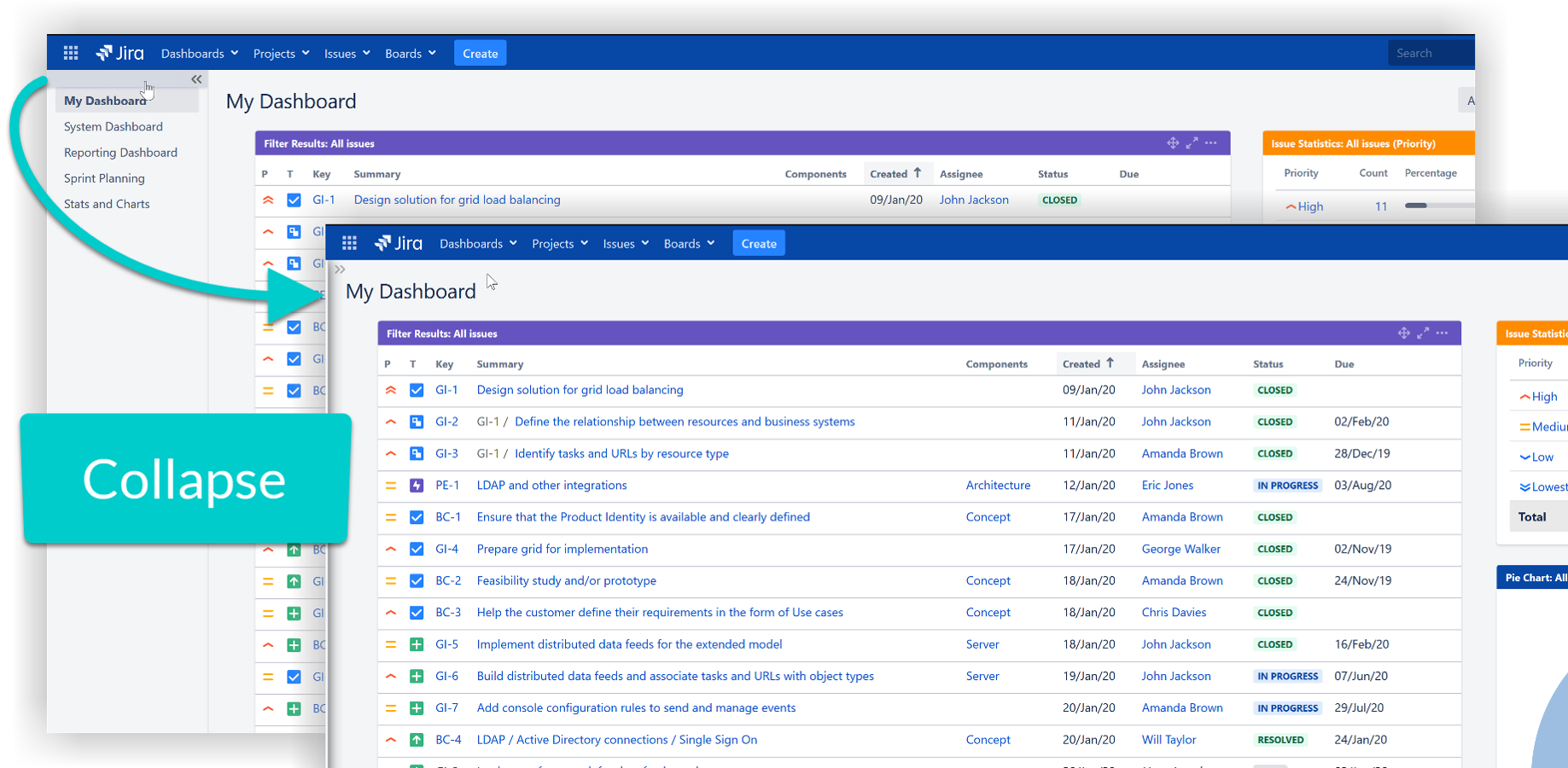Click the task type icon for GI-1
Viewport: 1568px width, 768px height.
point(417,390)
